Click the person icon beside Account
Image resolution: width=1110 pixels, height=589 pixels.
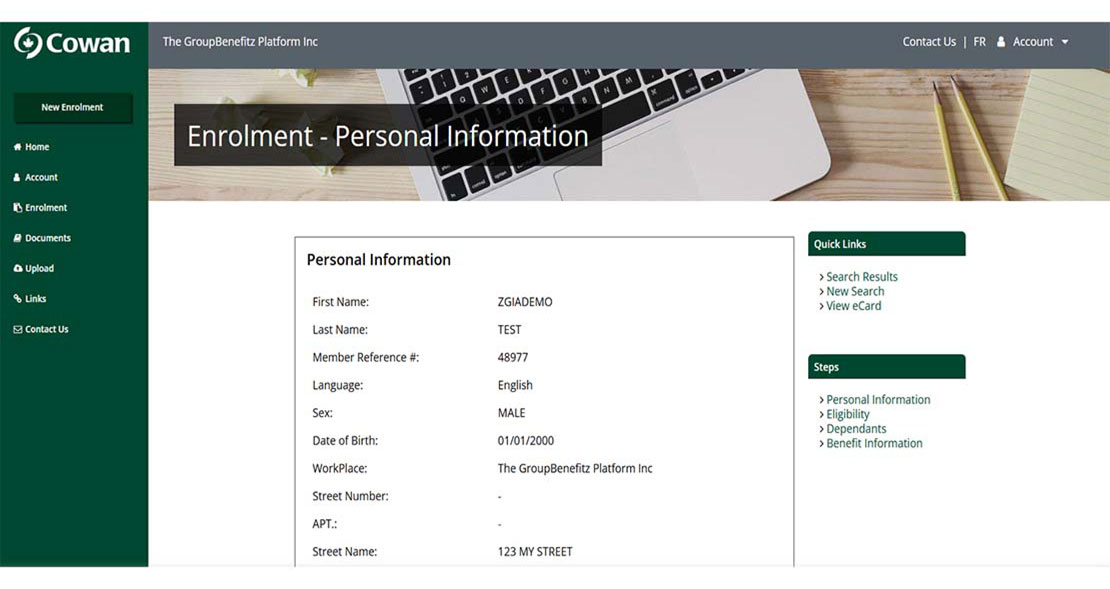(x=1001, y=41)
